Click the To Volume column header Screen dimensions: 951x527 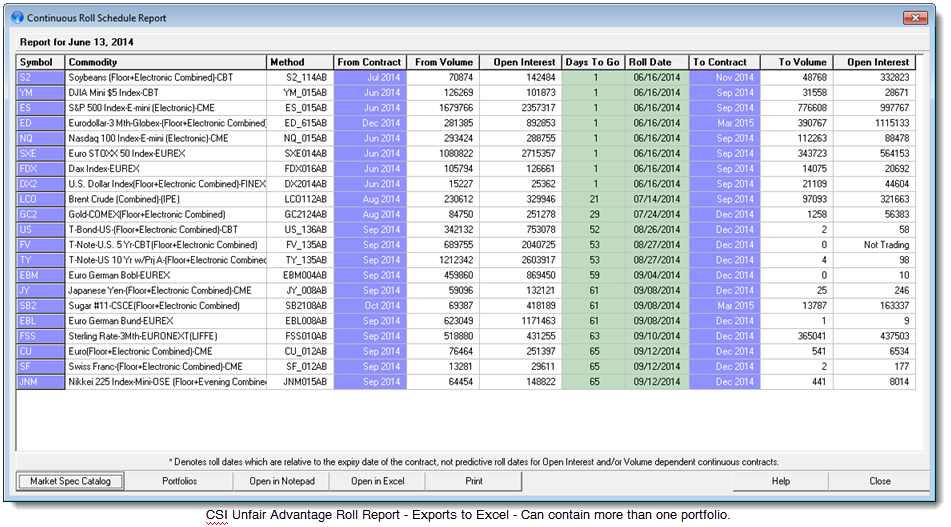pyautogui.click(x=796, y=62)
